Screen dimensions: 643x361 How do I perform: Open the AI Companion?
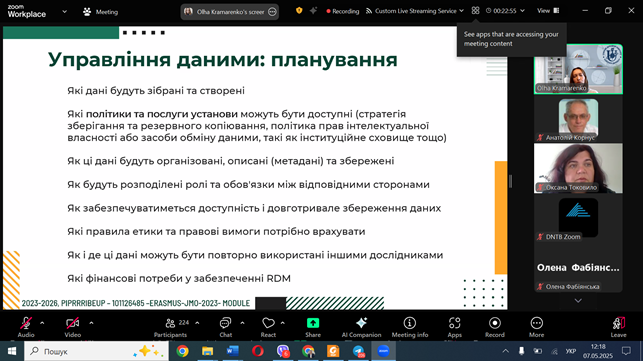(361, 327)
